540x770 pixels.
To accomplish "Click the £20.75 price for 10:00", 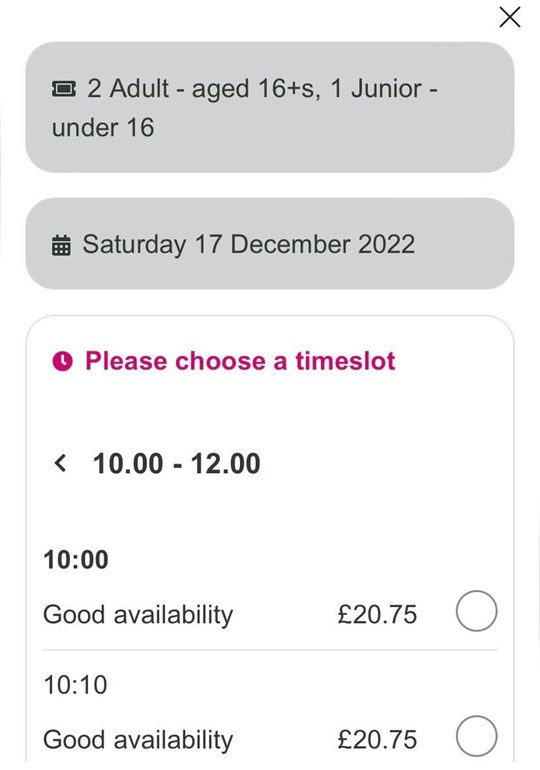I will tap(377, 614).
